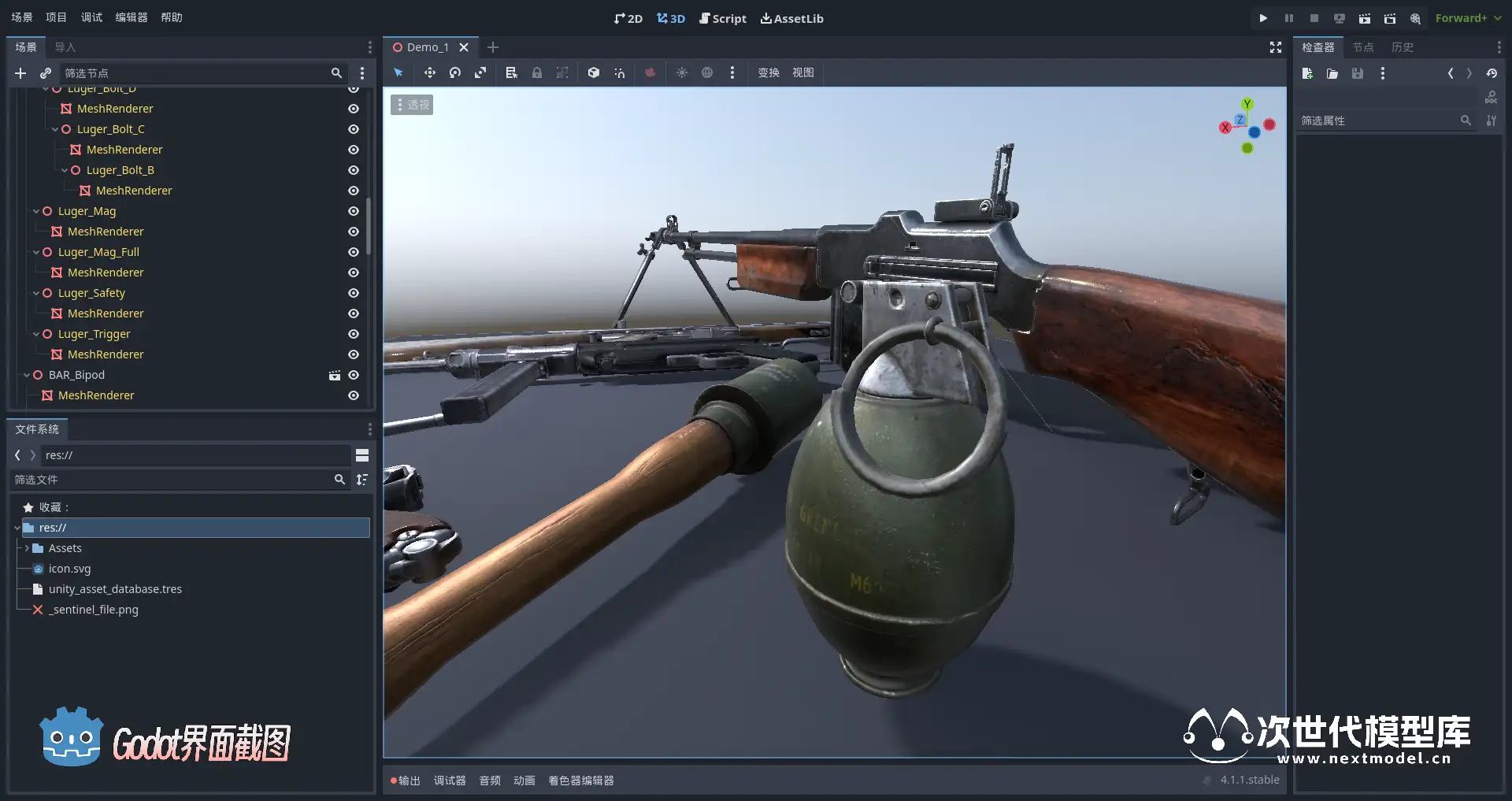
Task: Select the Scale mode tool
Action: point(480,72)
